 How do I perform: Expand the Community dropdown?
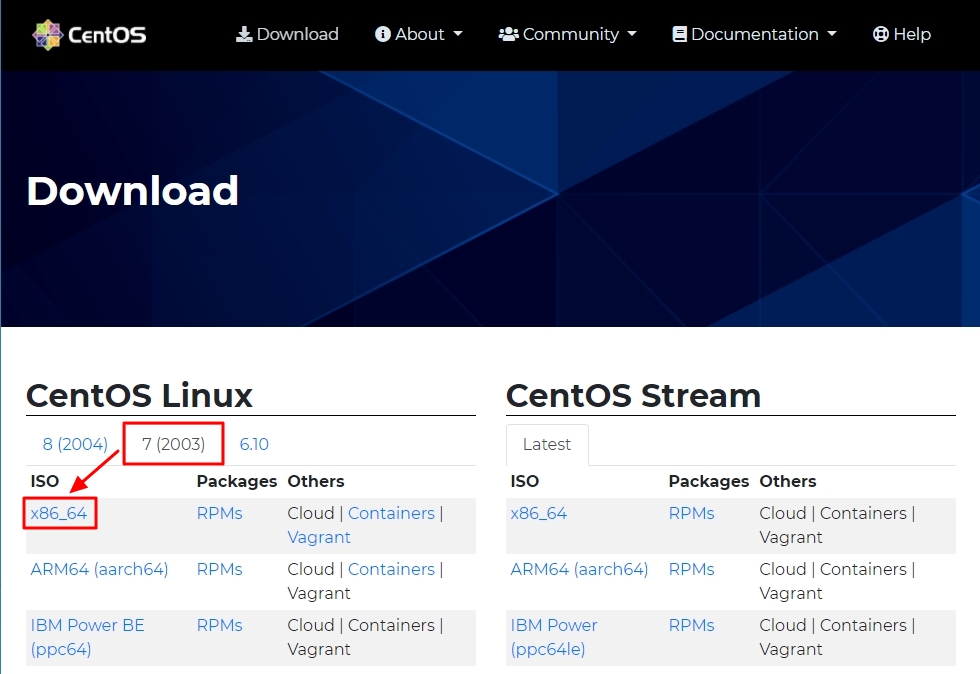coord(568,34)
